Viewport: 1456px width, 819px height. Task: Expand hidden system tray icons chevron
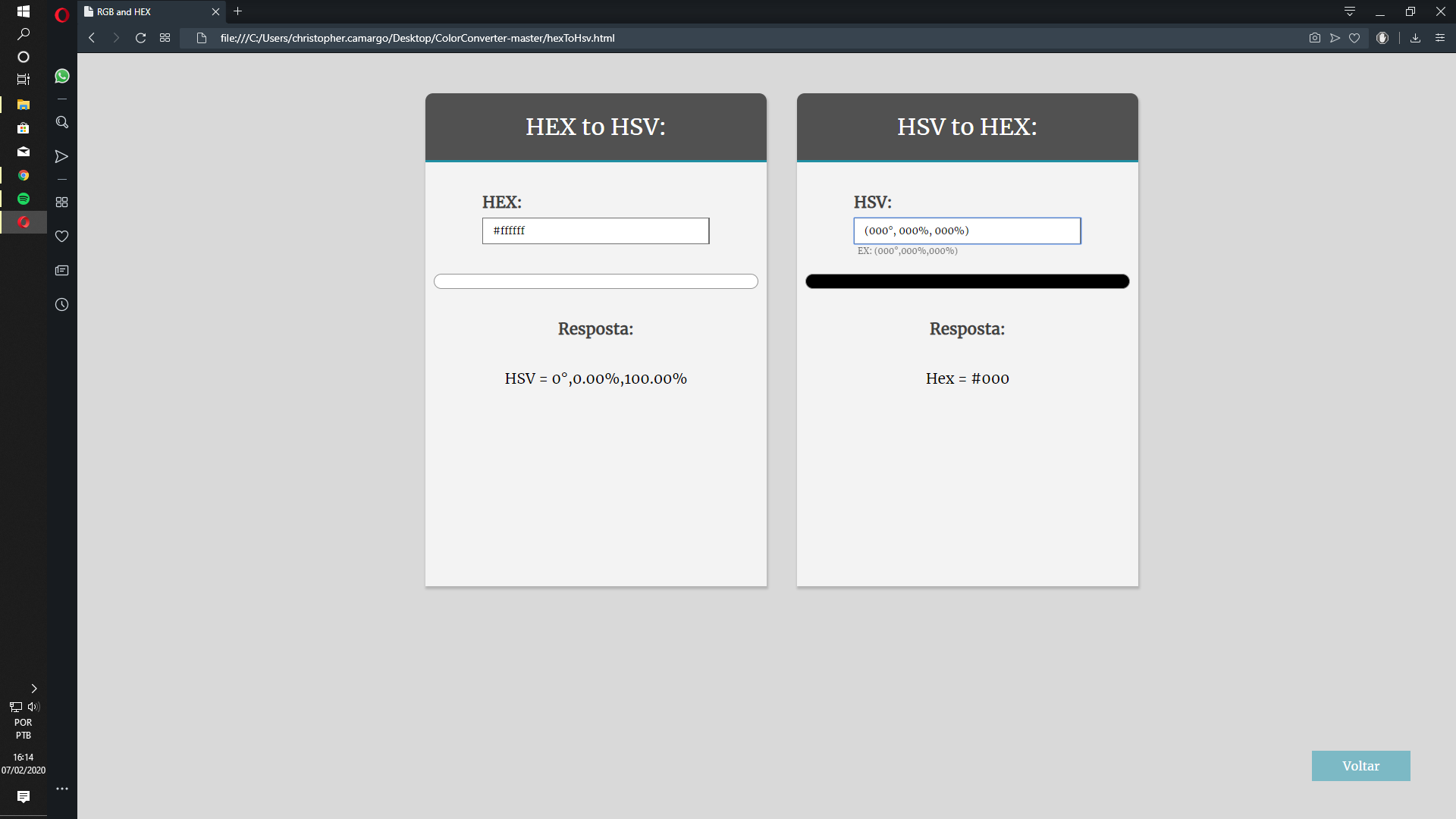coord(34,689)
